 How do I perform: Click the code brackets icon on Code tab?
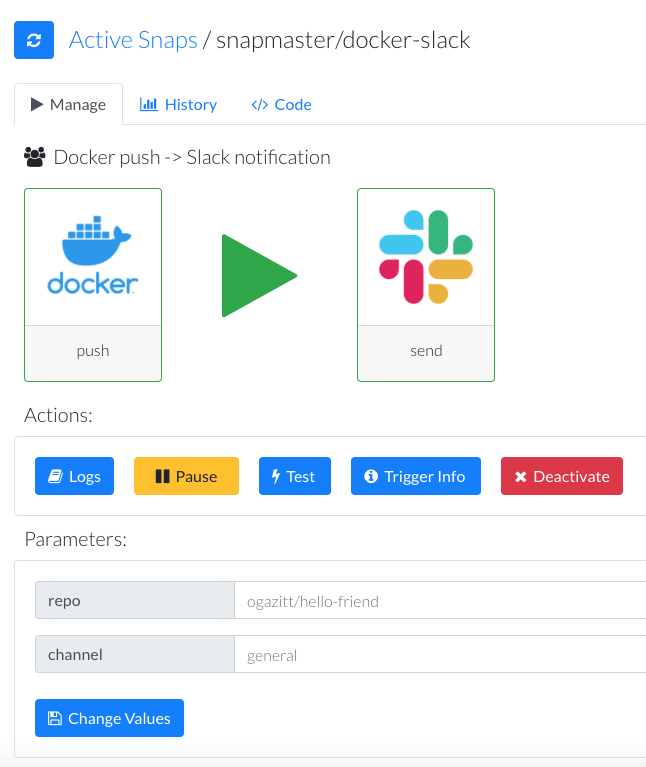click(260, 105)
